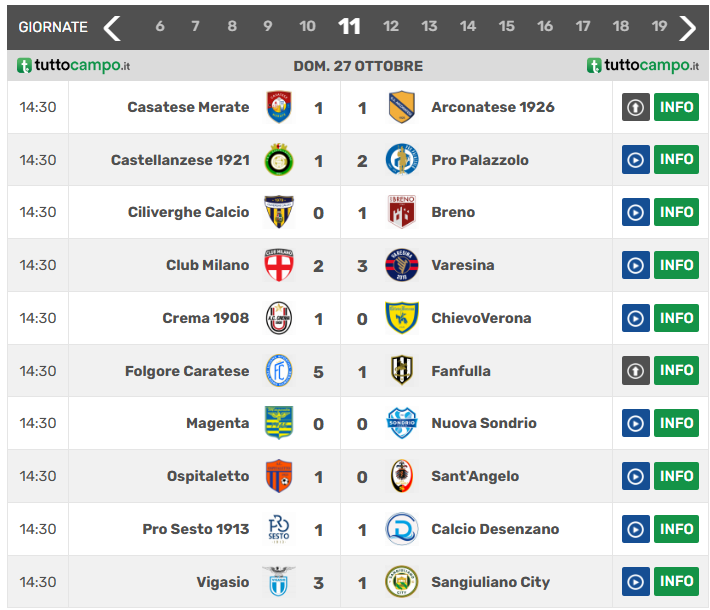Go to next matchdays arrow
The image size is (710, 610).
(x=687, y=27)
